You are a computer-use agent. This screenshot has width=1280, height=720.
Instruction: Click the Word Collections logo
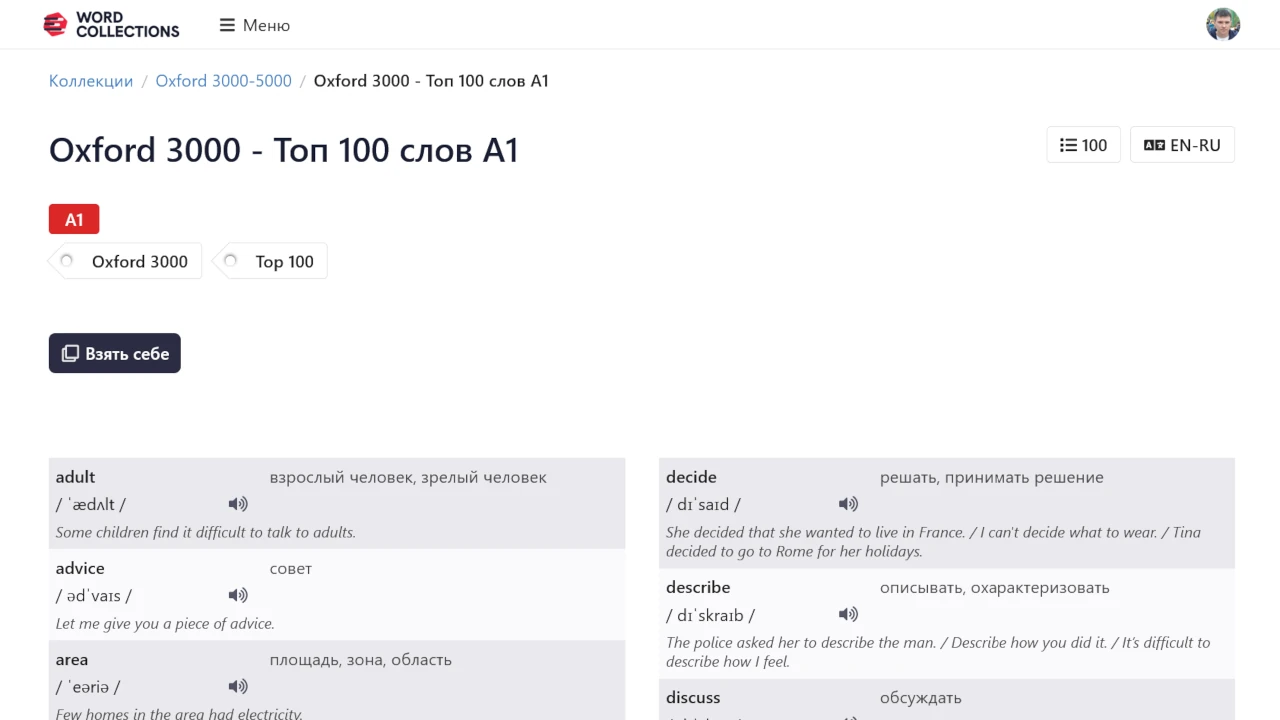(111, 25)
